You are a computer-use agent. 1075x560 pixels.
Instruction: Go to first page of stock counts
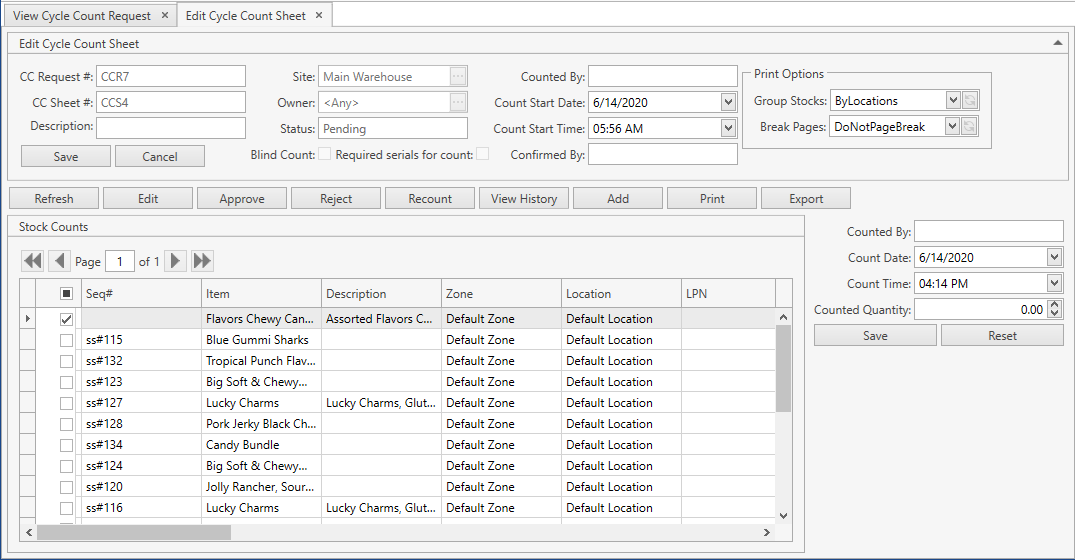click(x=33, y=261)
